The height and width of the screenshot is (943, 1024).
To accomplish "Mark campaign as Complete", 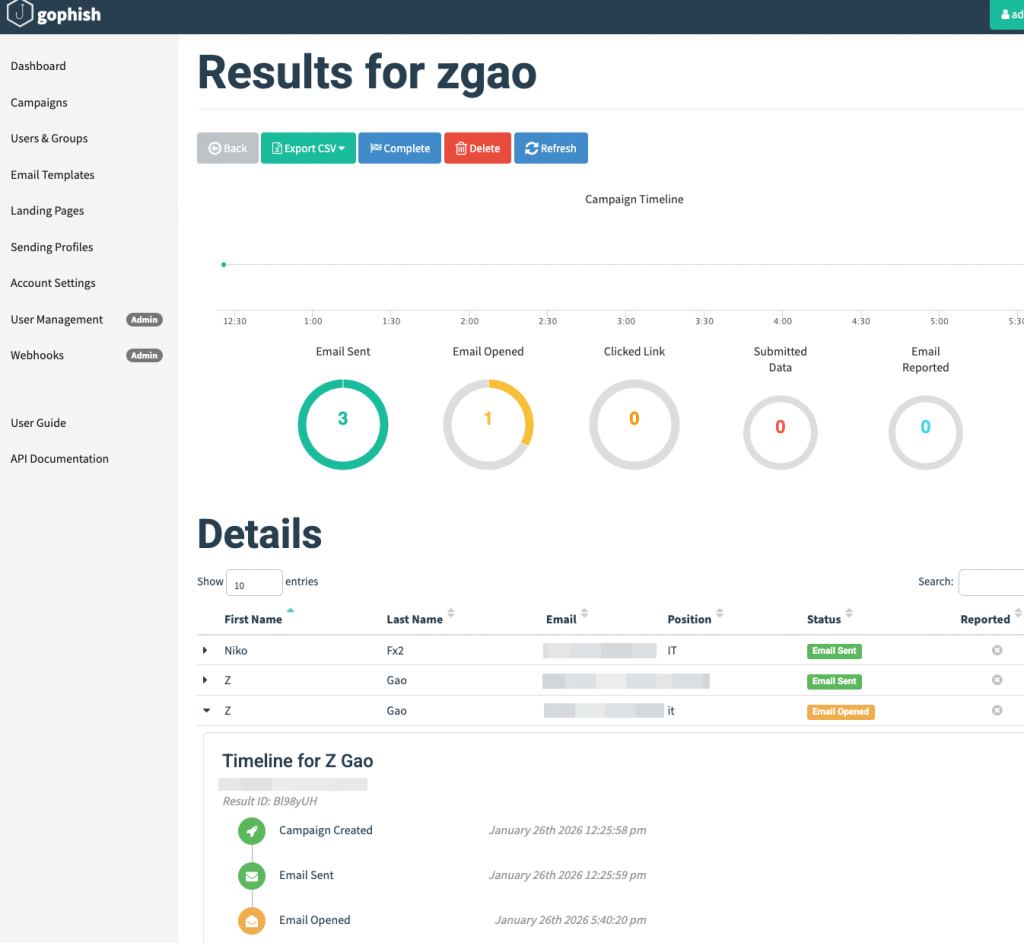I will click(x=399, y=148).
